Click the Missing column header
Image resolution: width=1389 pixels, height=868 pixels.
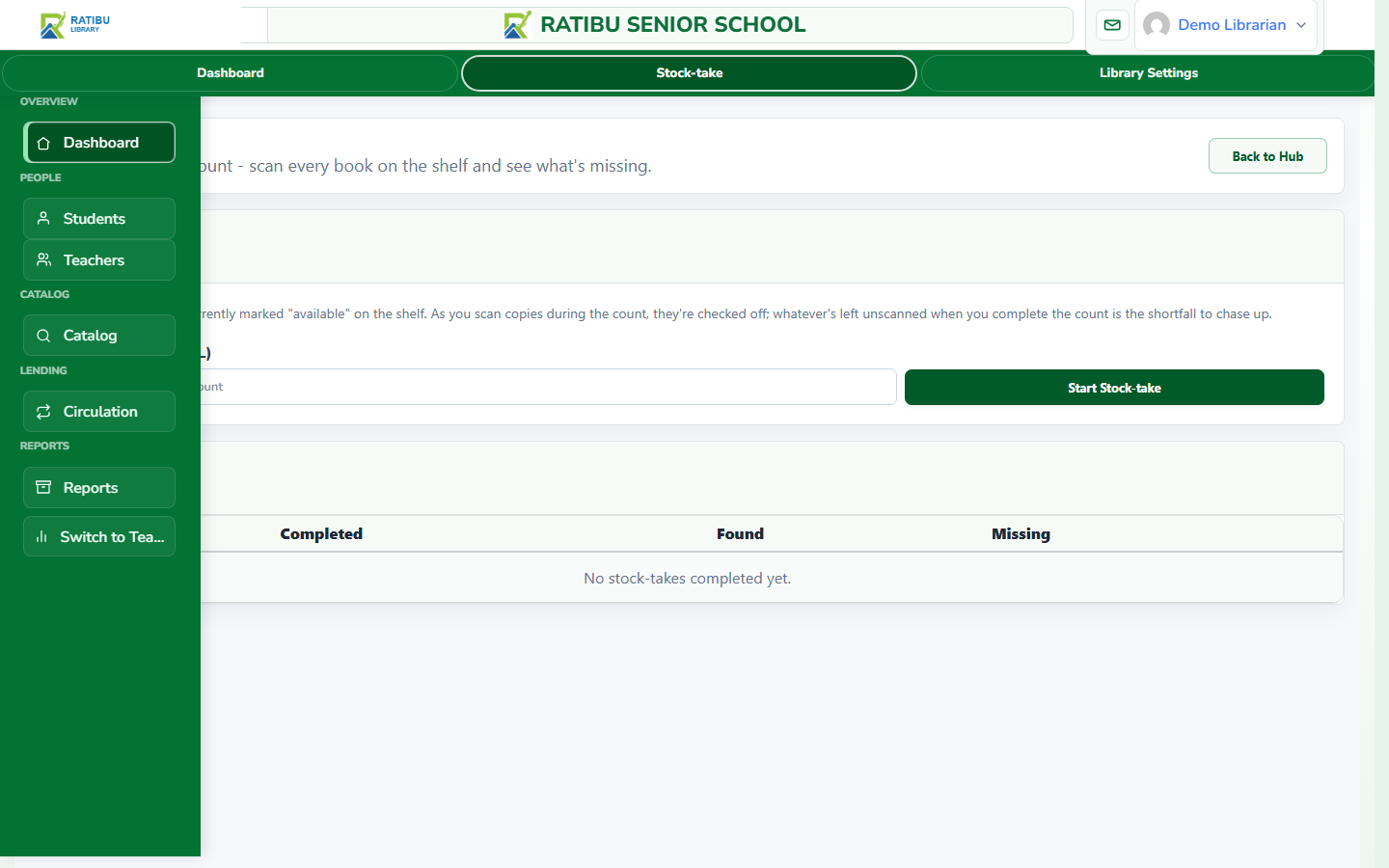1021,534
